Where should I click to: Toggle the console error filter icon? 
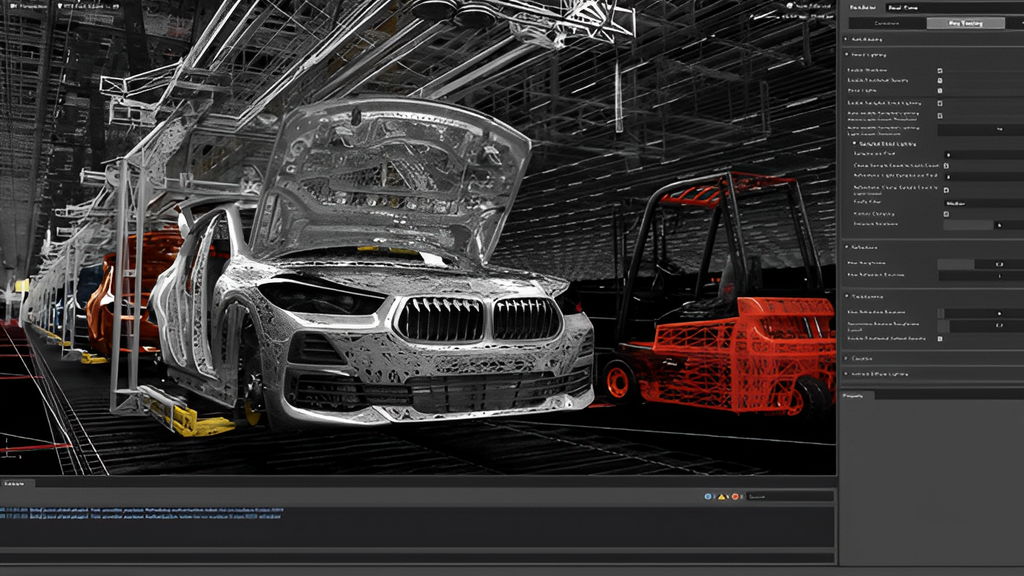coord(735,497)
